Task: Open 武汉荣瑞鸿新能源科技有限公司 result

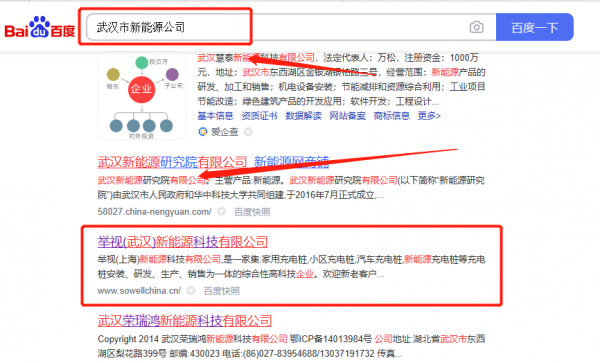Action: (185, 321)
